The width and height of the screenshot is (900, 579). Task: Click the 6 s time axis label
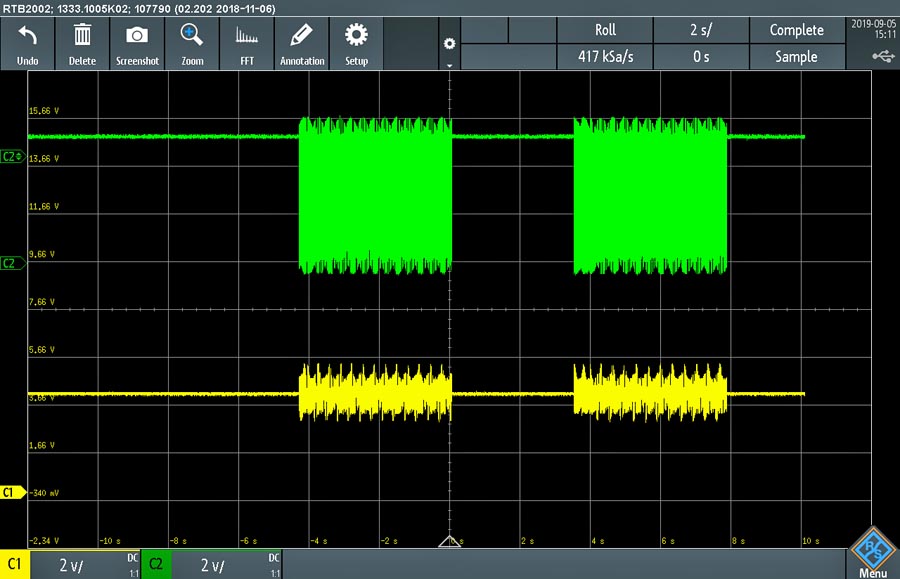(668, 541)
